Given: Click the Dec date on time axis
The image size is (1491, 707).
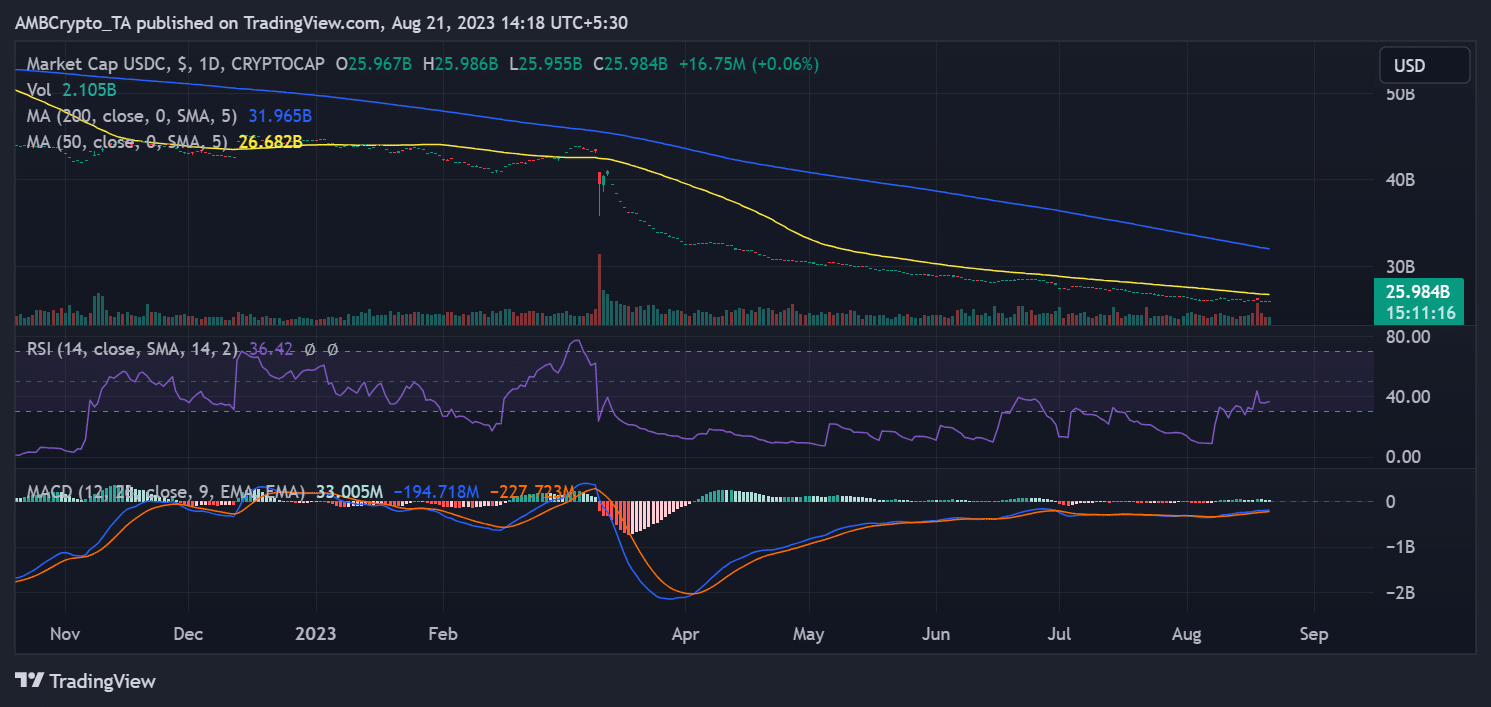Looking at the screenshot, I should (x=188, y=634).
